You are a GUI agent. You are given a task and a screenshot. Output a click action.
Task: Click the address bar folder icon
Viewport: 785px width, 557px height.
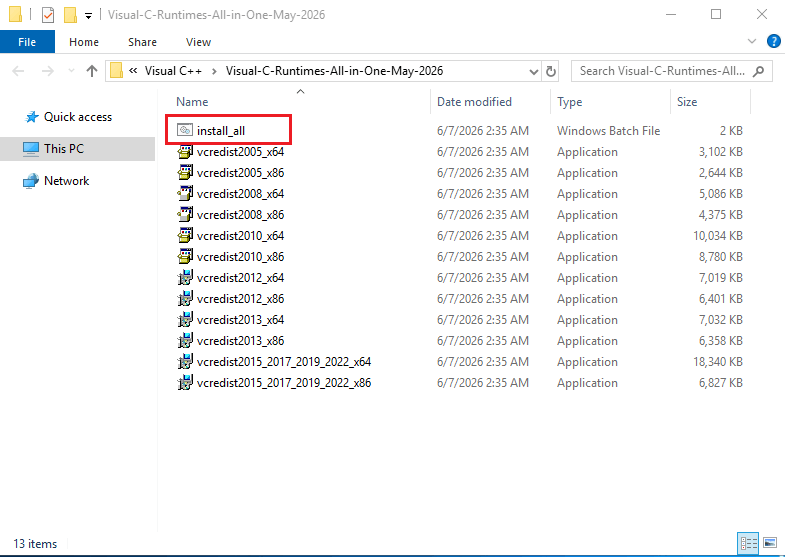tap(116, 71)
